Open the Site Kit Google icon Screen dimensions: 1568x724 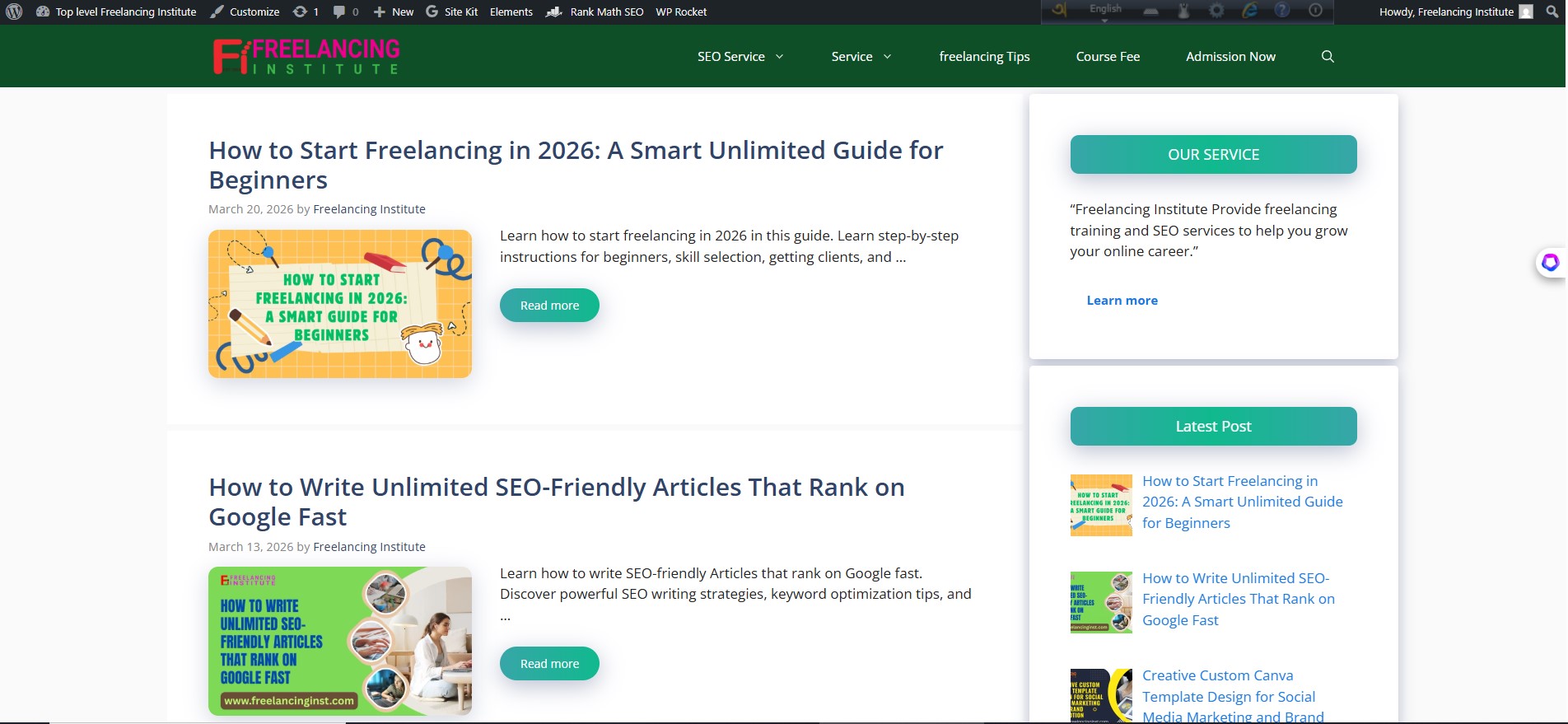[x=432, y=12]
